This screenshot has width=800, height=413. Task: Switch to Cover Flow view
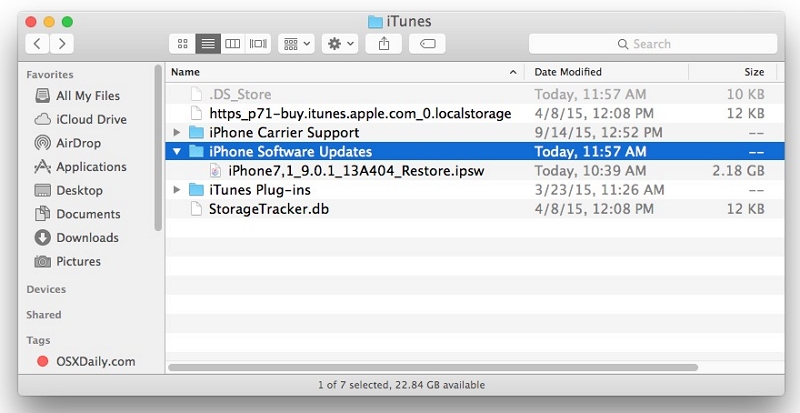point(258,44)
